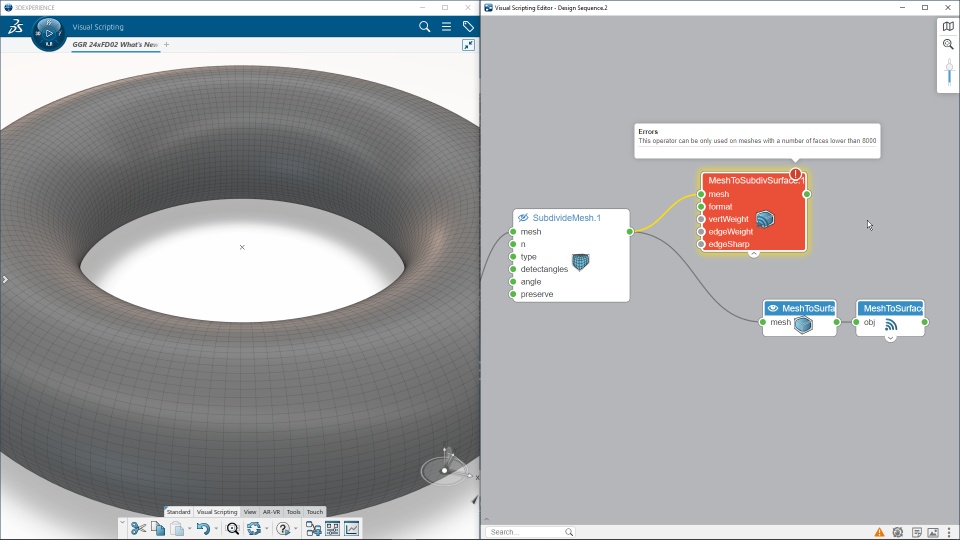This screenshot has height=540, width=960.
Task: Toggle visibility eye on SubdivideMesh.1 node
Action: (x=523, y=217)
